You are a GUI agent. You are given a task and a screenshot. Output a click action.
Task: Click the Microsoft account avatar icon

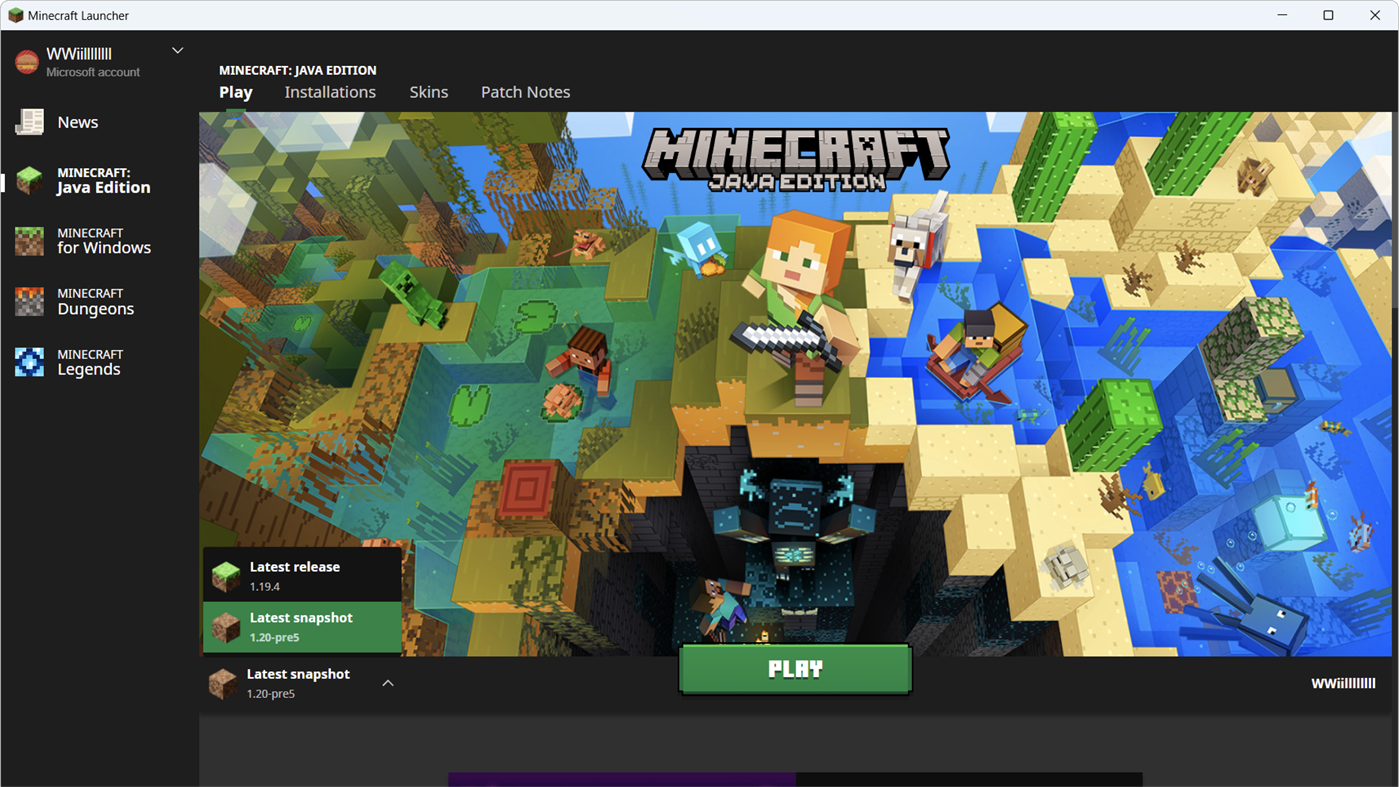click(25, 60)
